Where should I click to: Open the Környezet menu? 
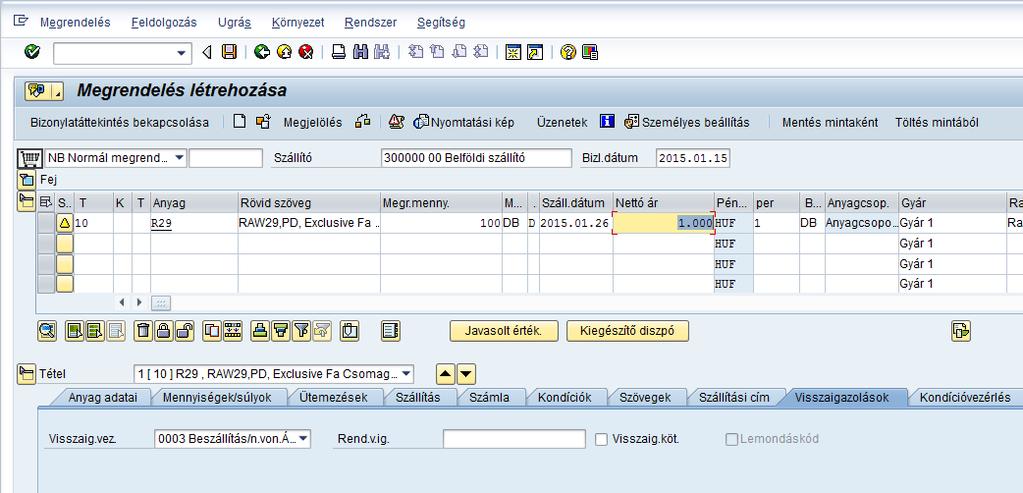(298, 22)
